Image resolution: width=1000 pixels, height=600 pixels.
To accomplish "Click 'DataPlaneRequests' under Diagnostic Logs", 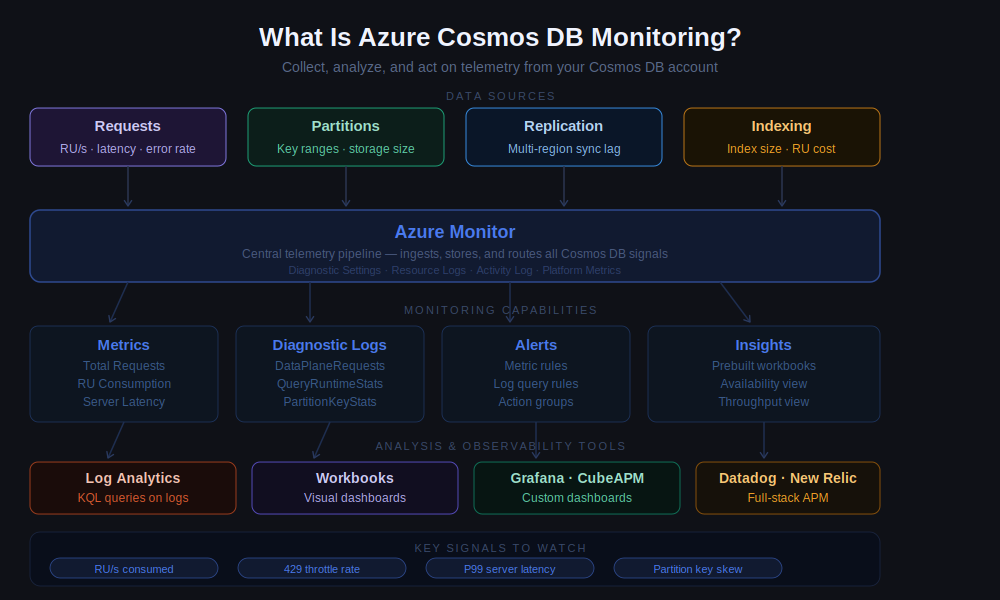I will pyautogui.click(x=330, y=366).
